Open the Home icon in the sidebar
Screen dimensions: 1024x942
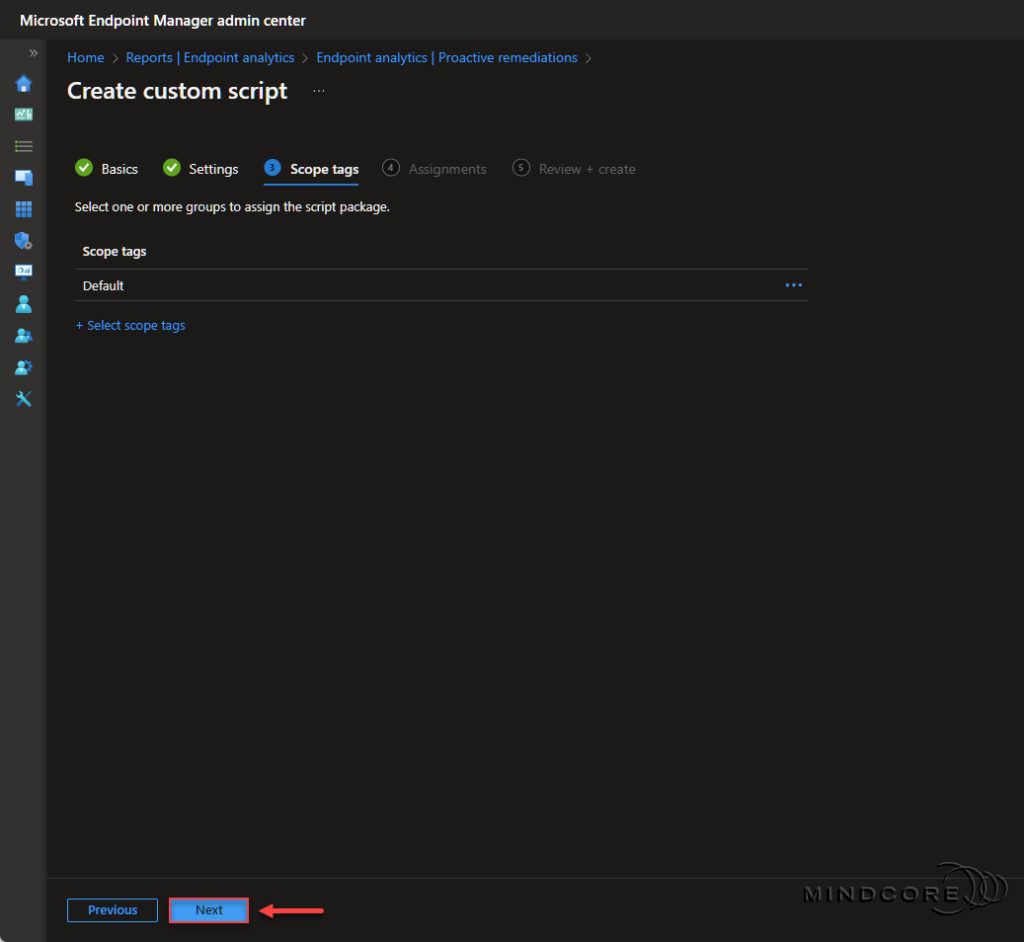(23, 84)
